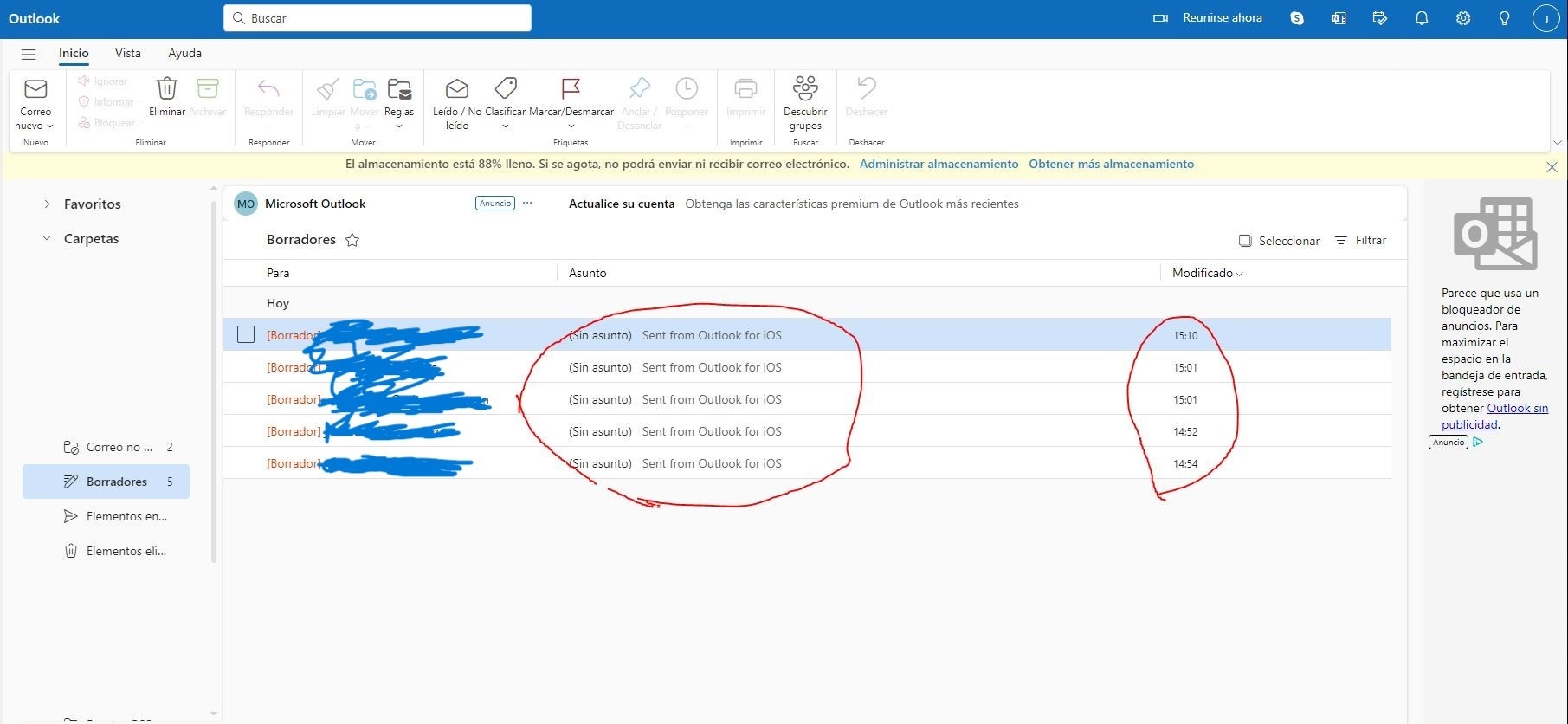Open the Reglas icon in ribbon
Image resolution: width=1568 pixels, height=724 pixels.
(x=399, y=88)
